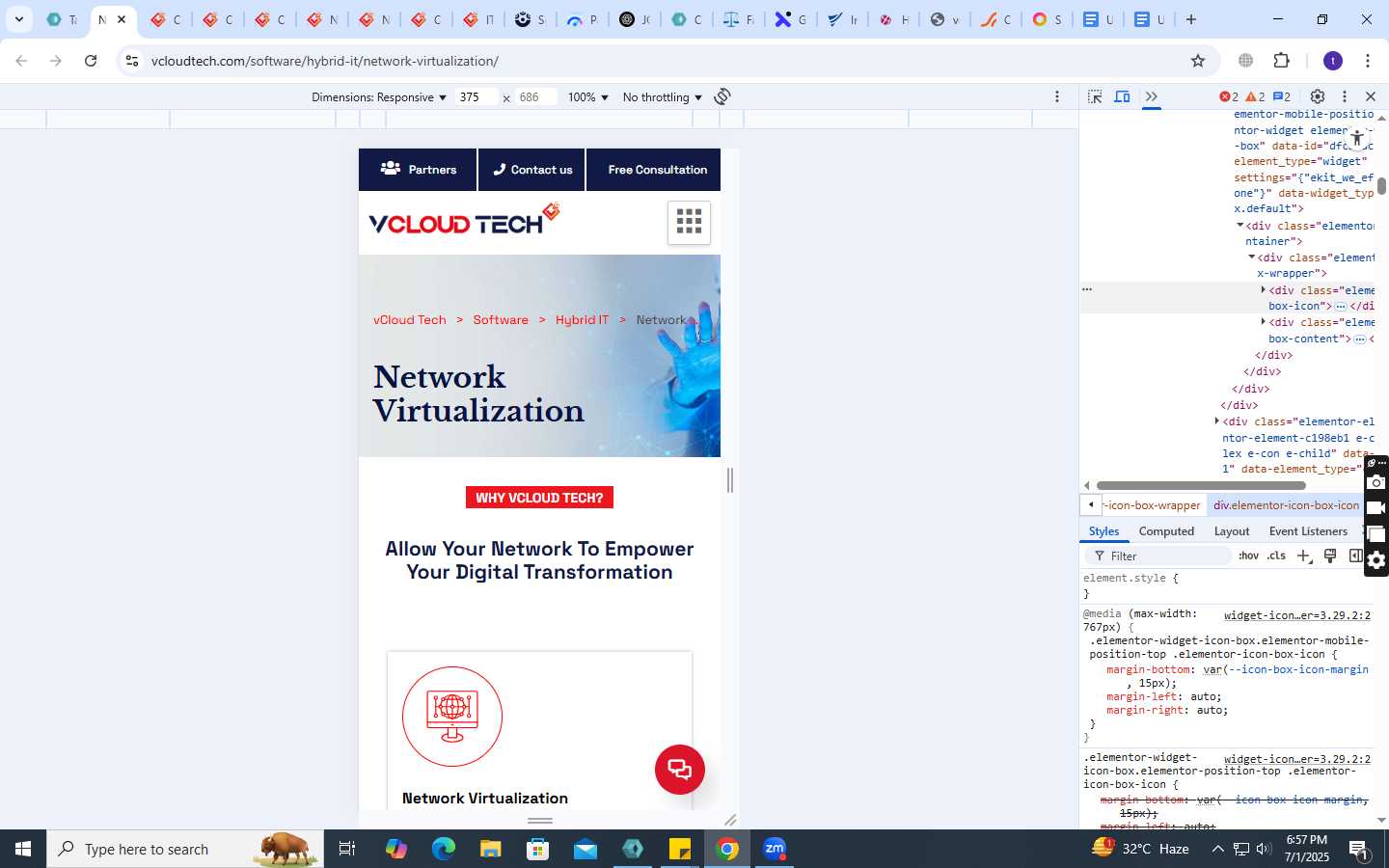Viewport: 1389px width, 868px height.
Task: Open the red errors count indicator
Action: click(1229, 96)
